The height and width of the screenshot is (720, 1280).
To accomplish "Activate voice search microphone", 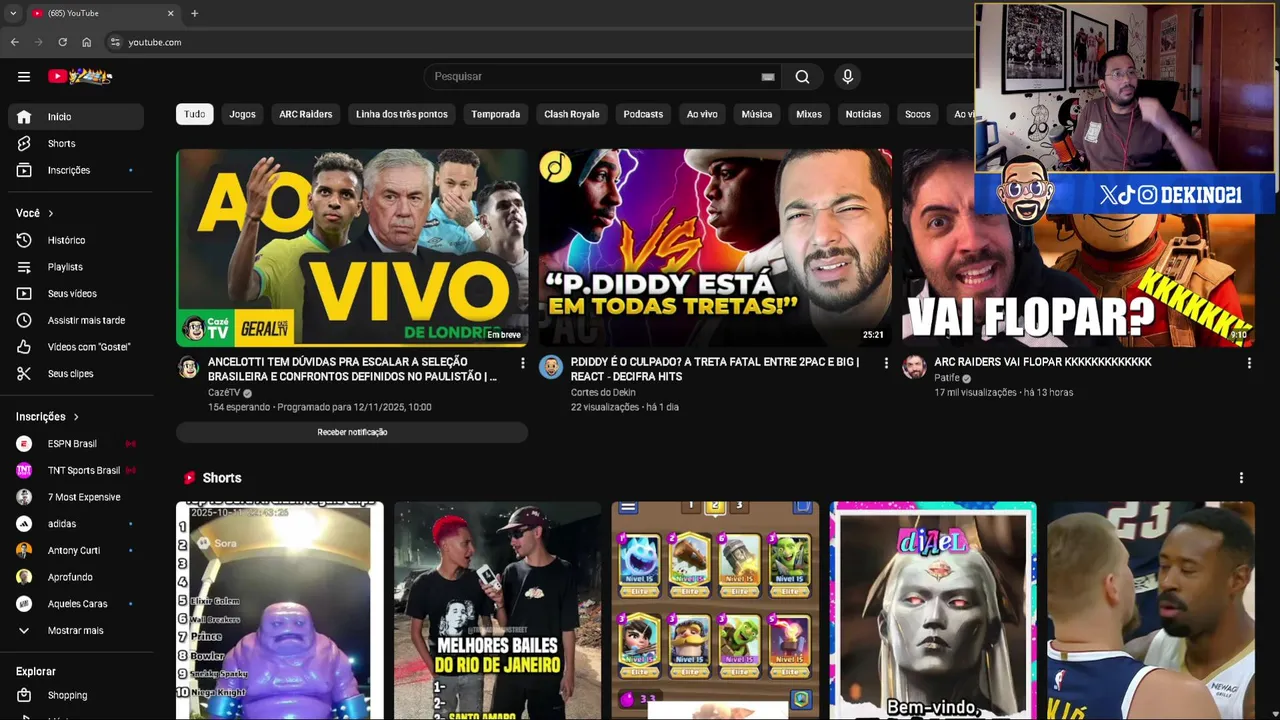I will pos(847,77).
